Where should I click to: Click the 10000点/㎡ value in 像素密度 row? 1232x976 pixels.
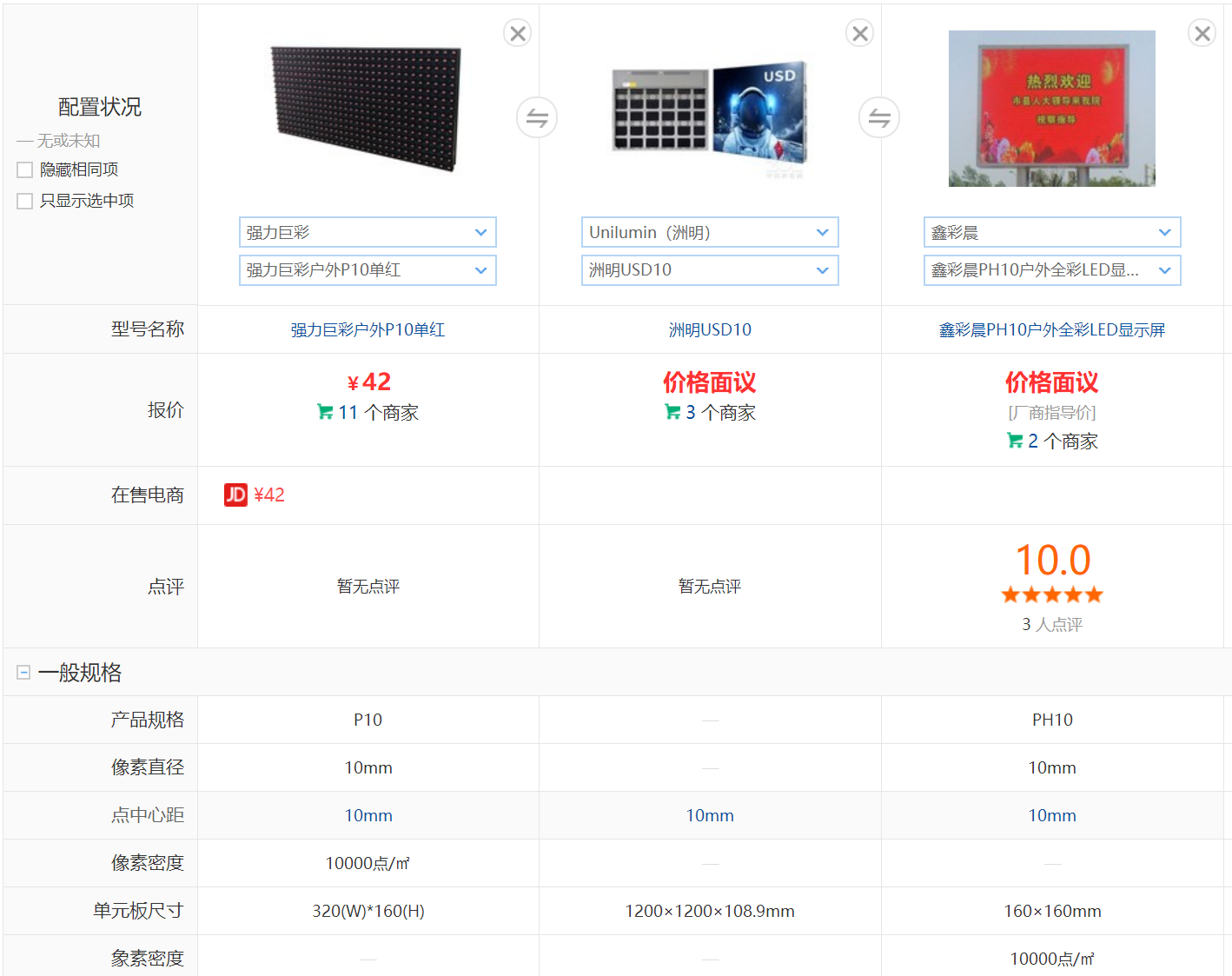(368, 863)
